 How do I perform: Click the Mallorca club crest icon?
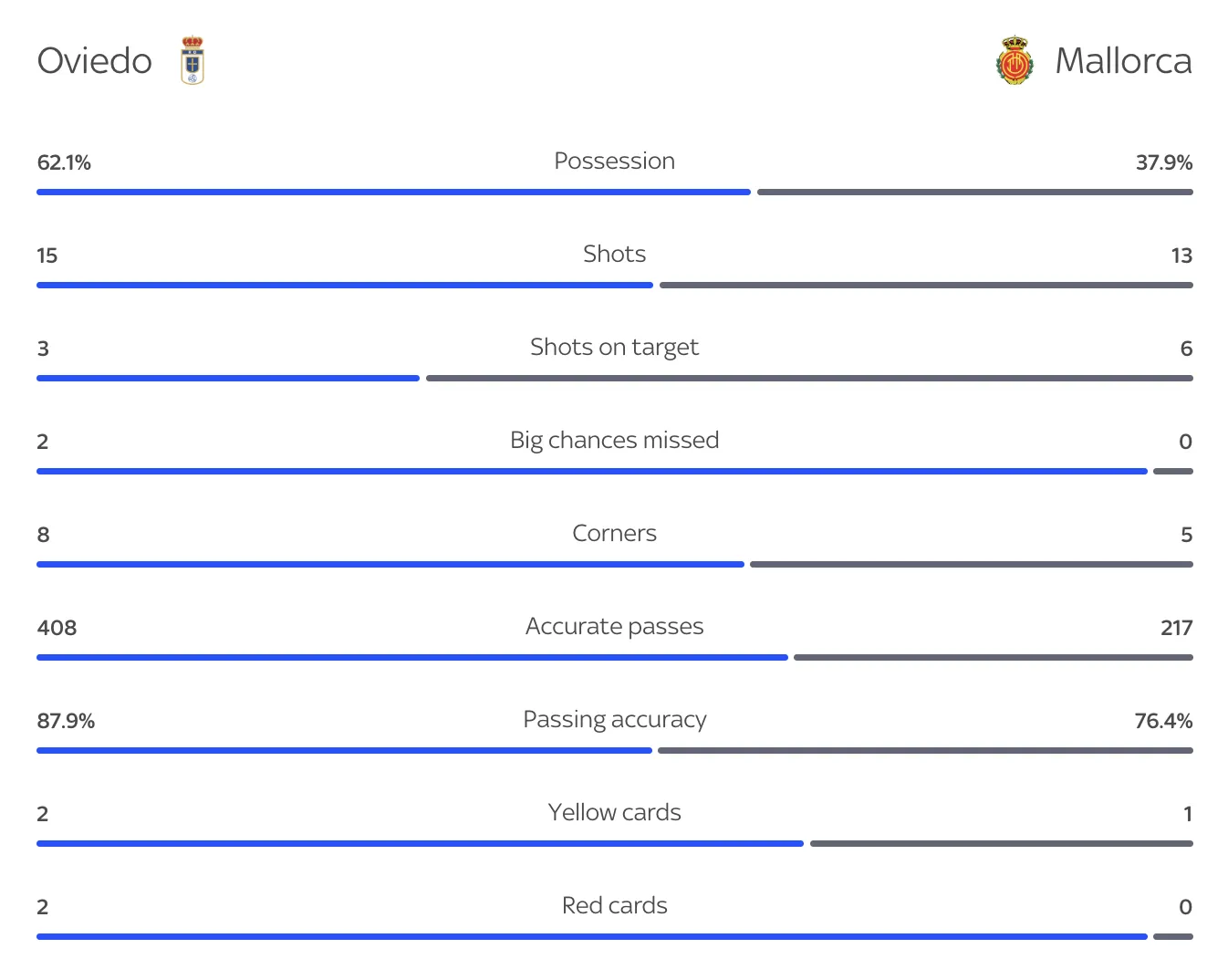click(1015, 61)
